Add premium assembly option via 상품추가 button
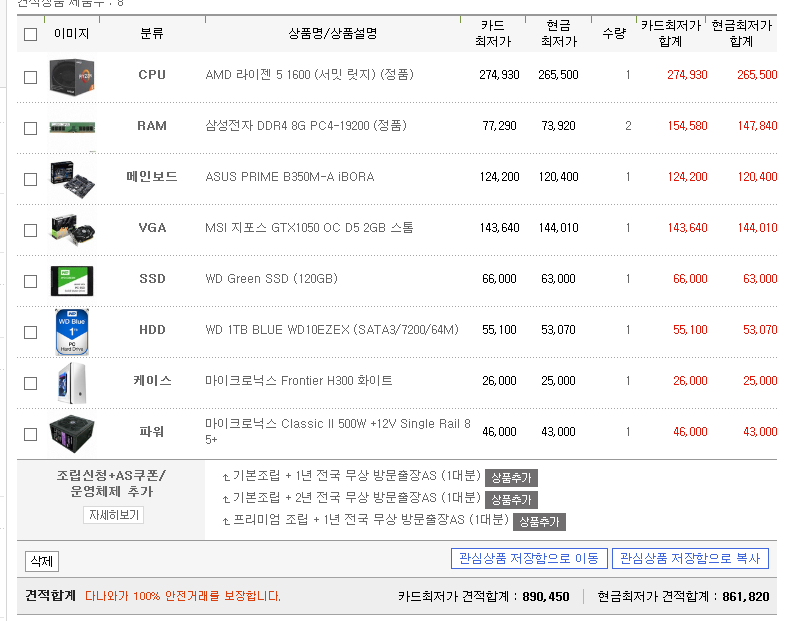The width and height of the screenshot is (792, 621). 539,522
